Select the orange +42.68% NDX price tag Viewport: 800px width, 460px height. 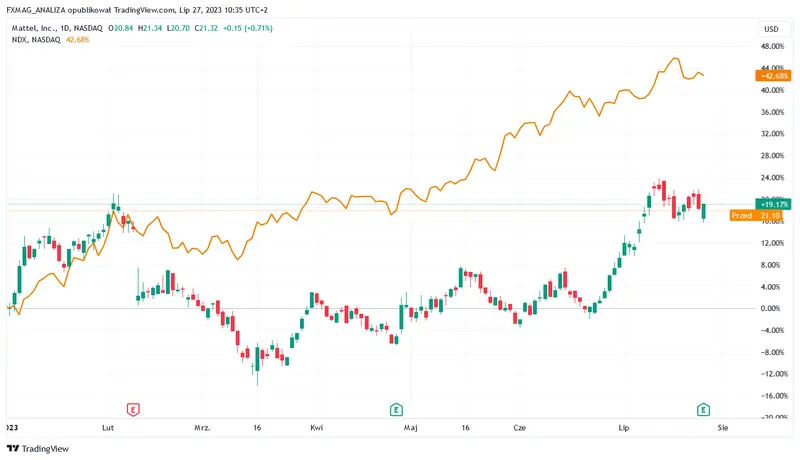(773, 75)
